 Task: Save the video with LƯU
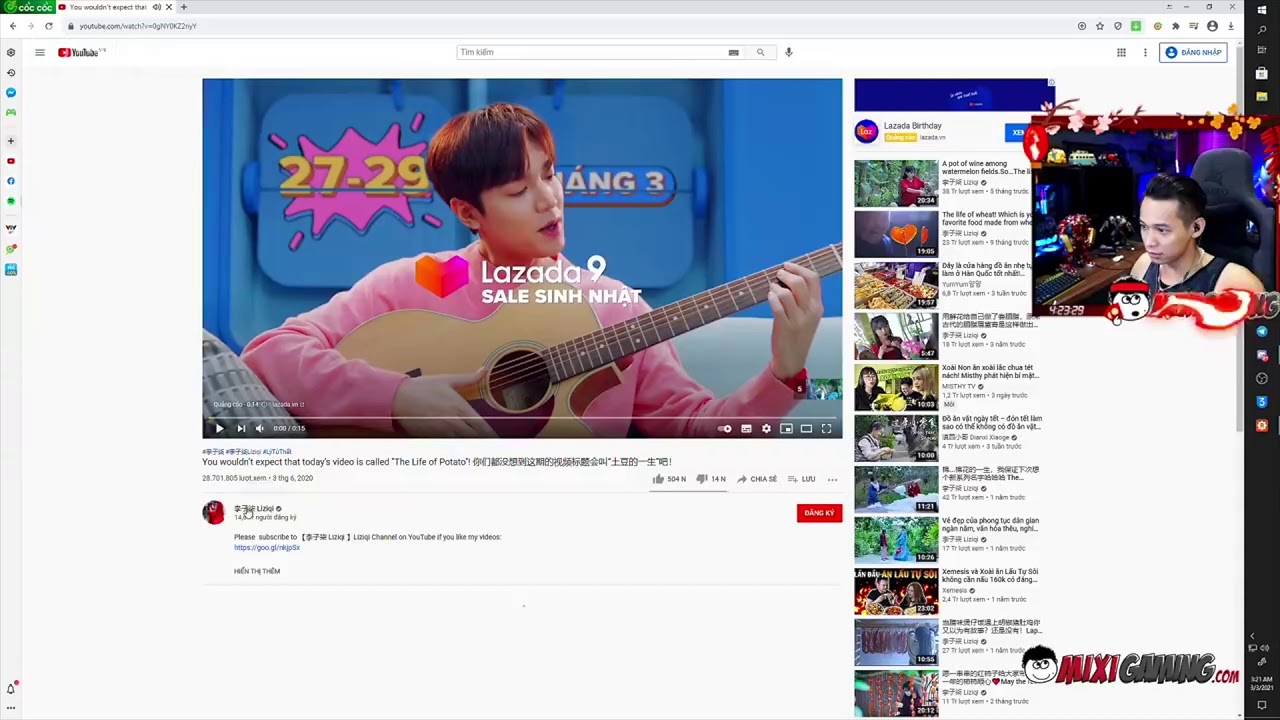click(x=802, y=479)
